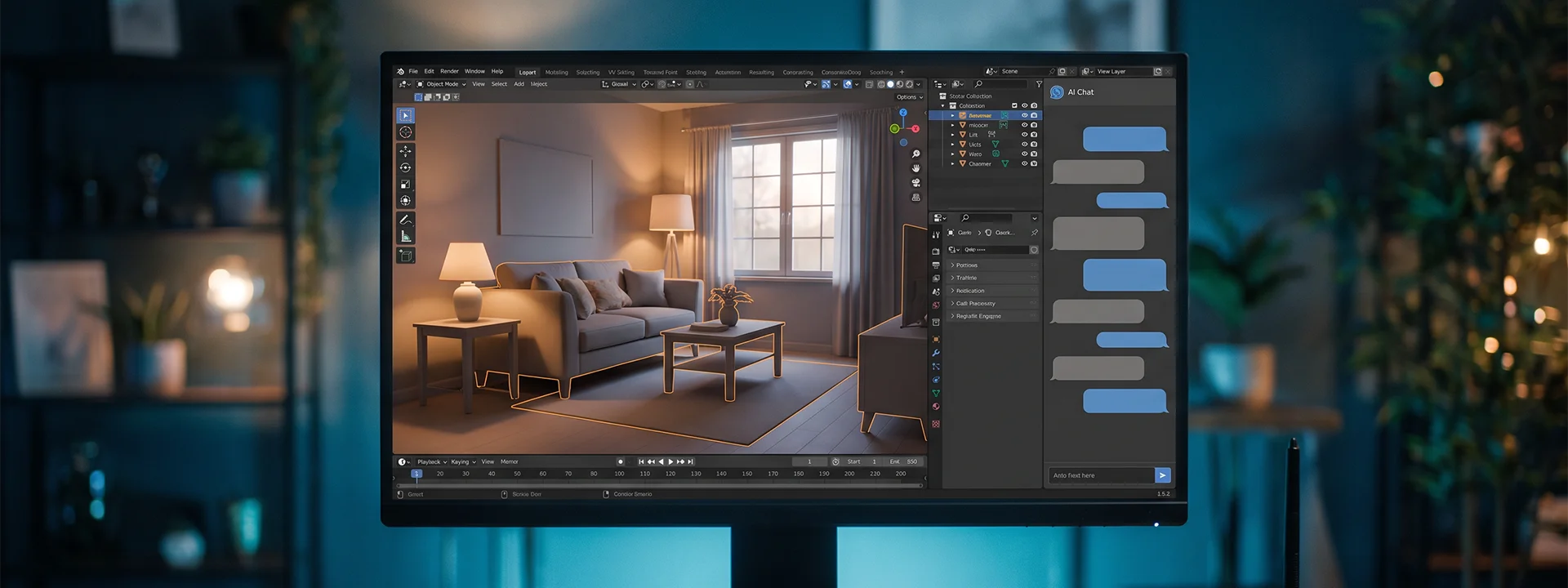Open the File menu
The width and height of the screenshot is (1568, 588).
coord(413,72)
